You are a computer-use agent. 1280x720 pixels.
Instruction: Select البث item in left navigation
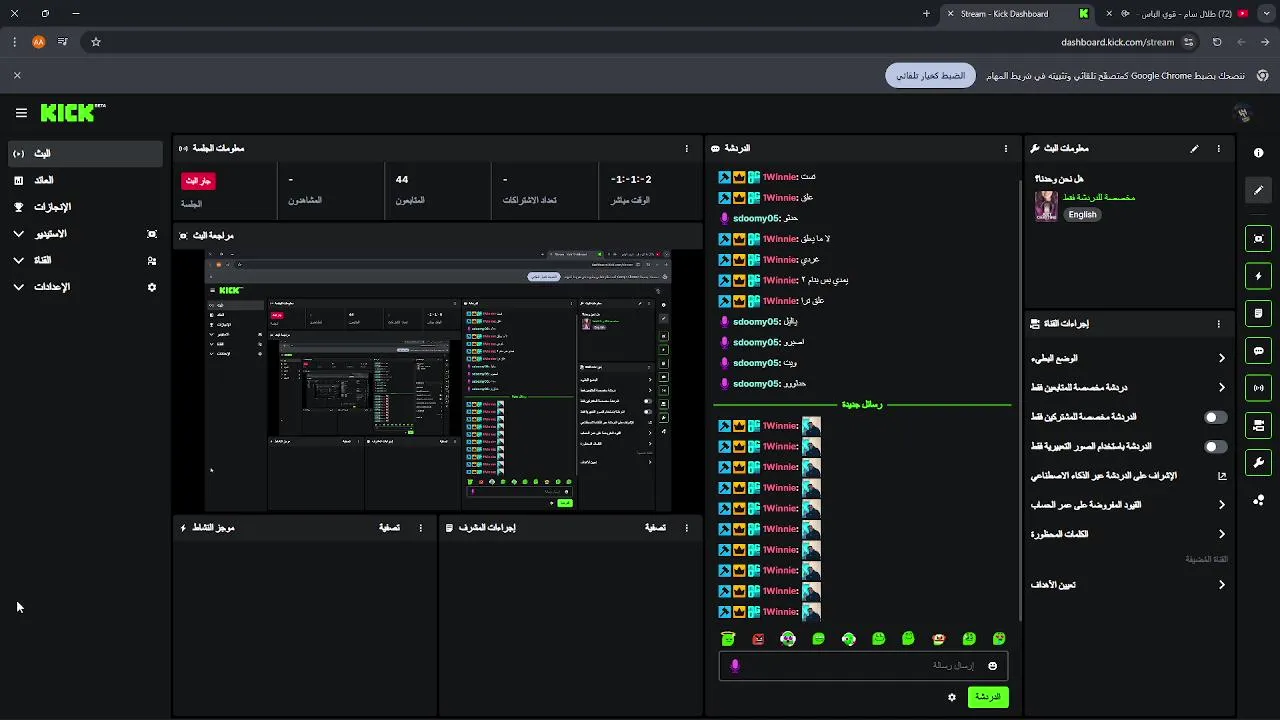click(85, 154)
